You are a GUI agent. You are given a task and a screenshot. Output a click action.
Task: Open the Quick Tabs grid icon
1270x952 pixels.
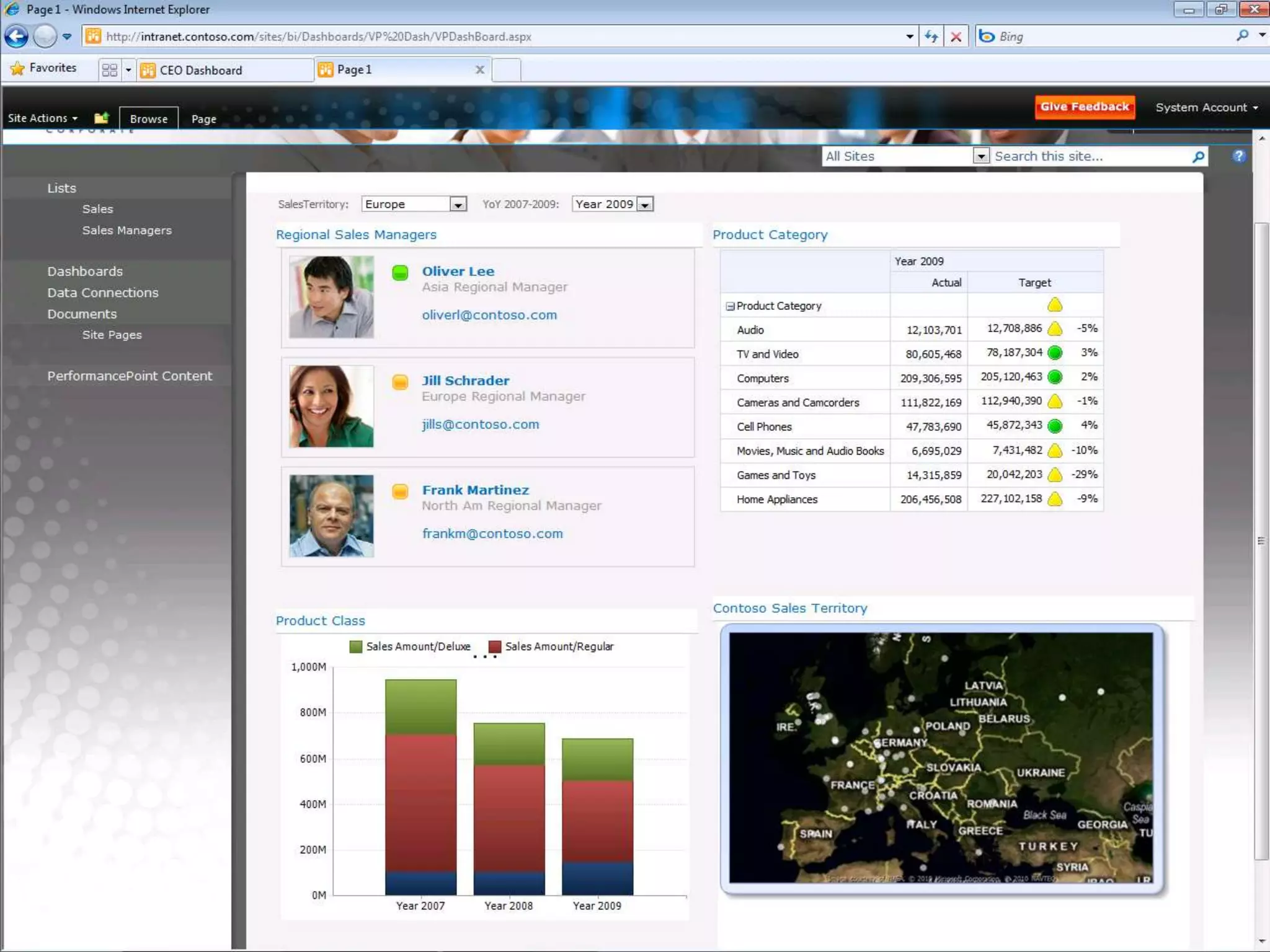point(110,70)
